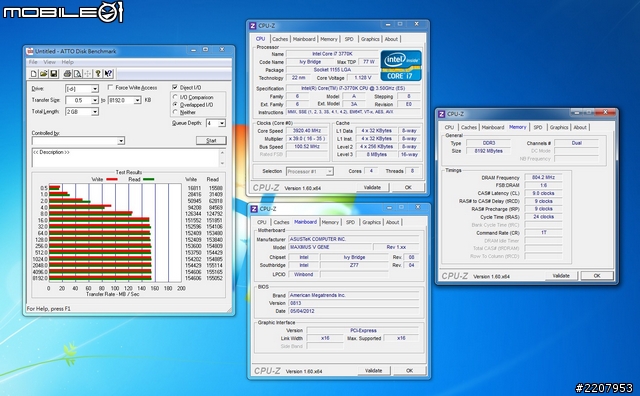Click the CPU-Z icon in Memory window title
640x396 pixels.
(x=441, y=114)
